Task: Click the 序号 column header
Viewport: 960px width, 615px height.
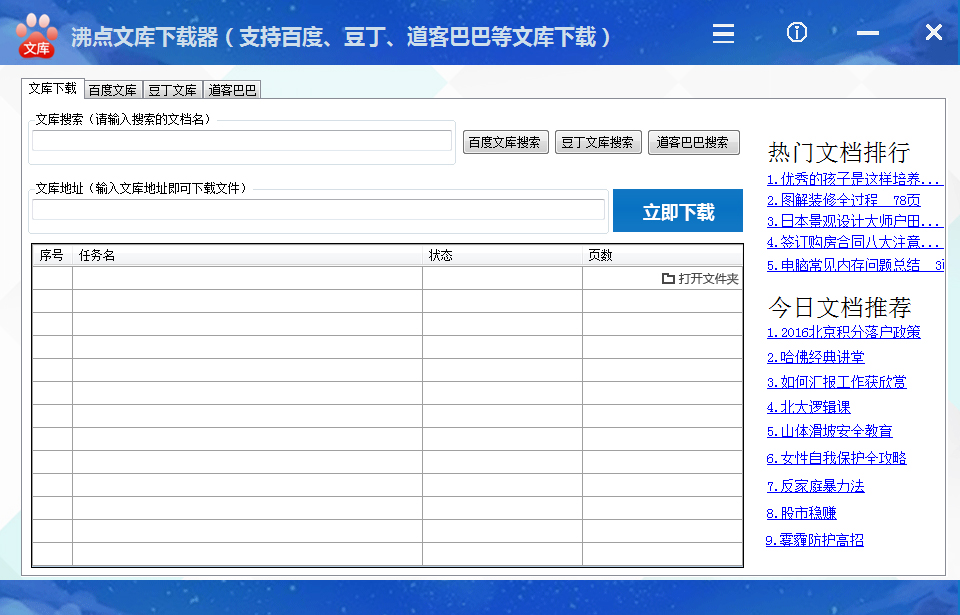Action: tap(52, 255)
